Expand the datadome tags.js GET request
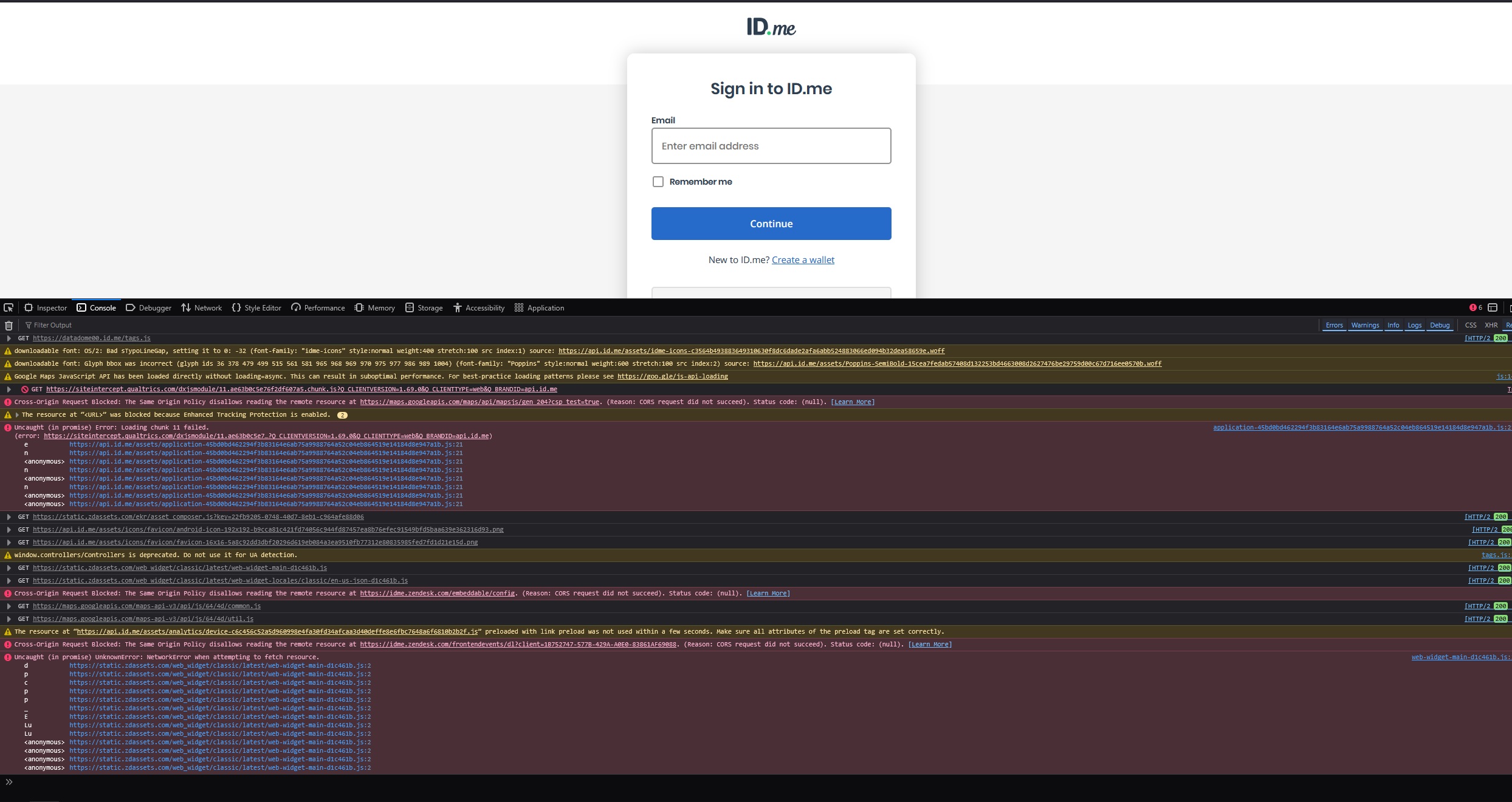The height and width of the screenshot is (802, 1512). coord(9,338)
